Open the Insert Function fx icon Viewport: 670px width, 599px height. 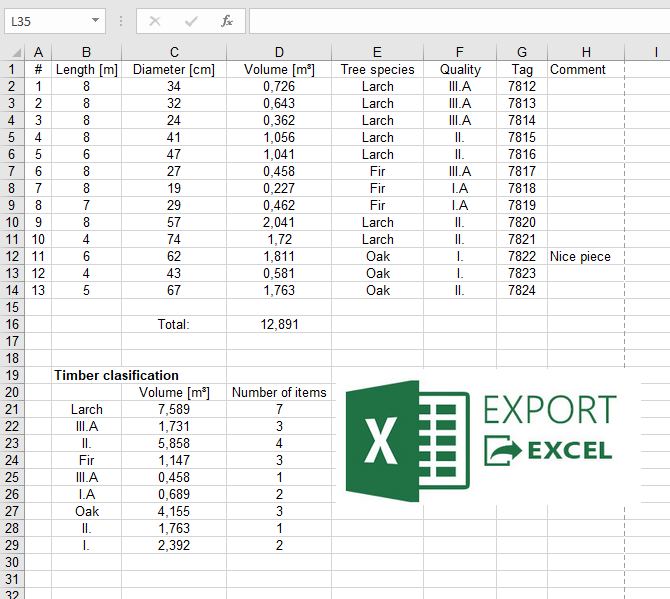(226, 21)
